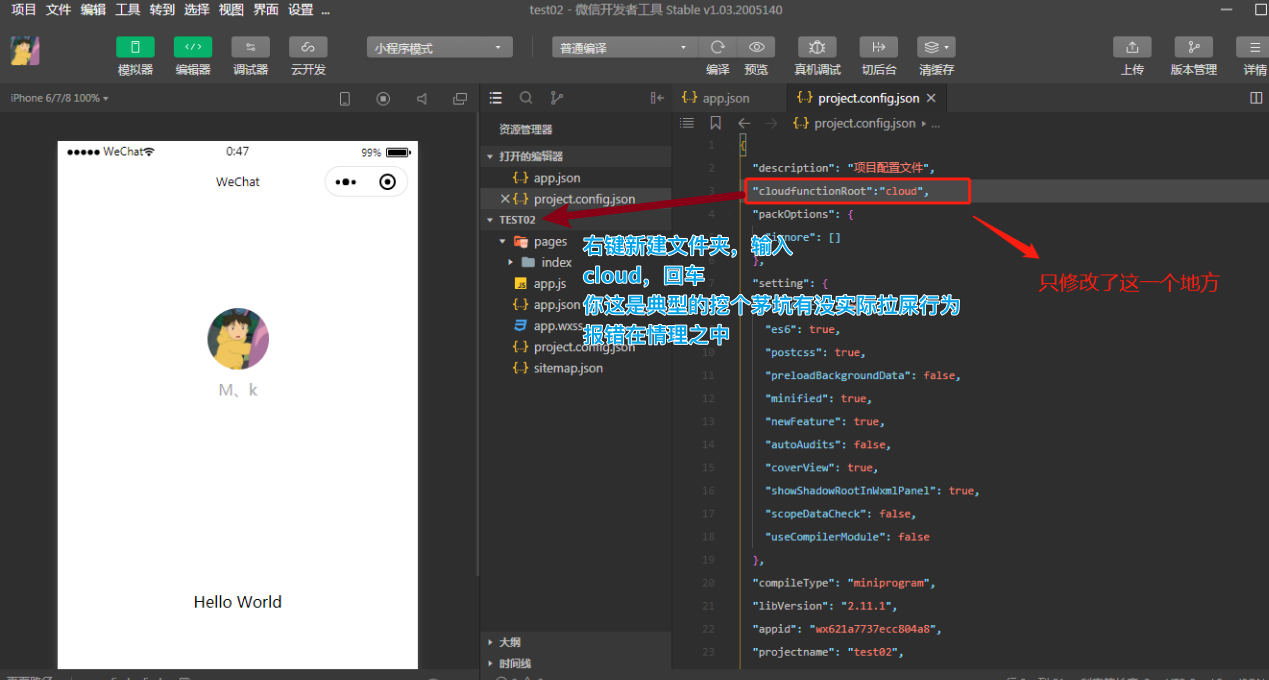Click the user avatar image in simulator
This screenshot has width=1269, height=680.
click(238, 339)
